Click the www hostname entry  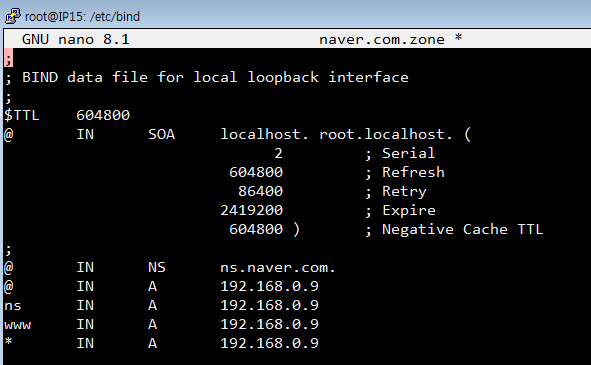[18, 325]
